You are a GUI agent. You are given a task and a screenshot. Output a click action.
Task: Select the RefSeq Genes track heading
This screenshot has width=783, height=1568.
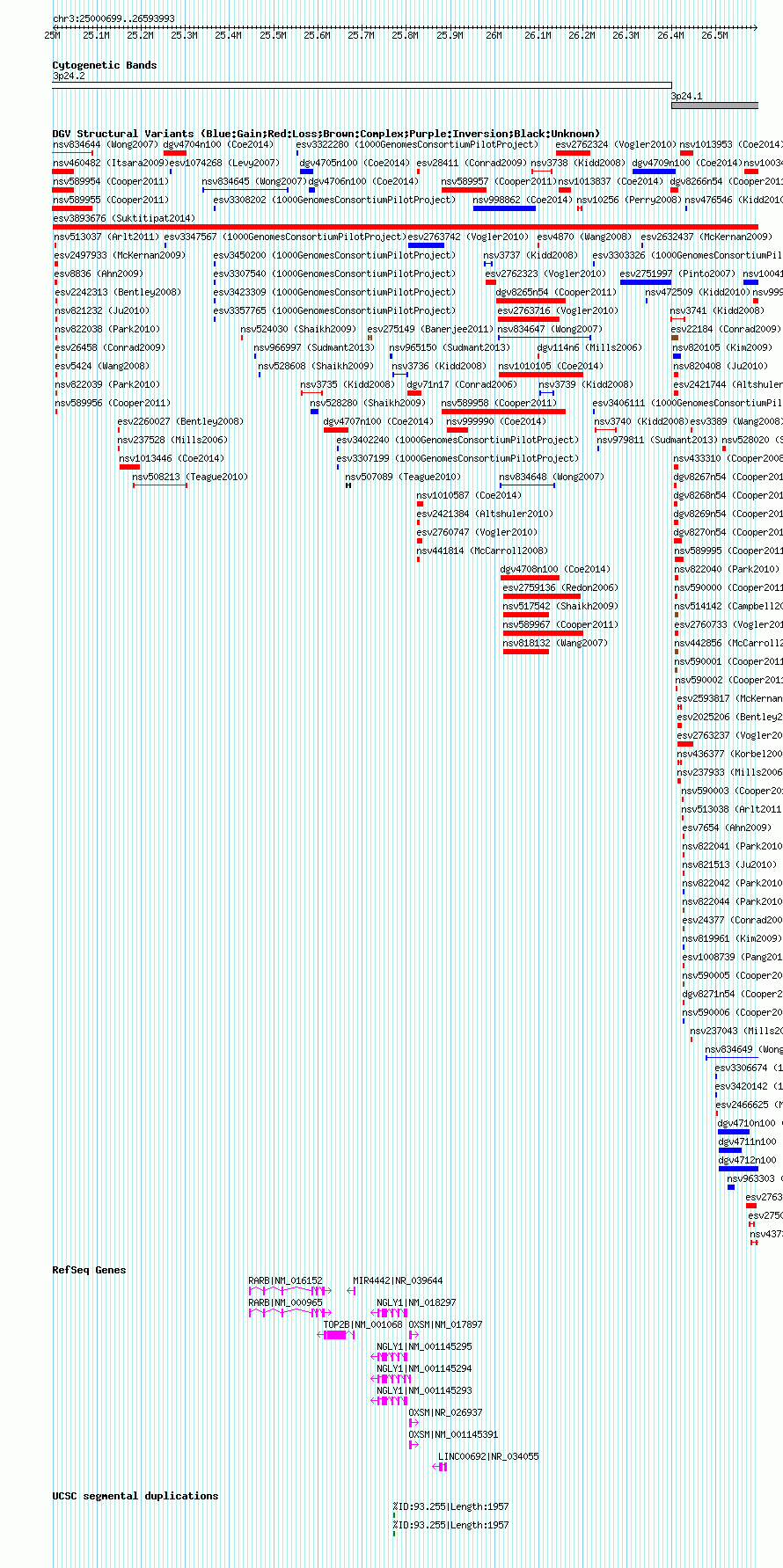coord(89,1270)
